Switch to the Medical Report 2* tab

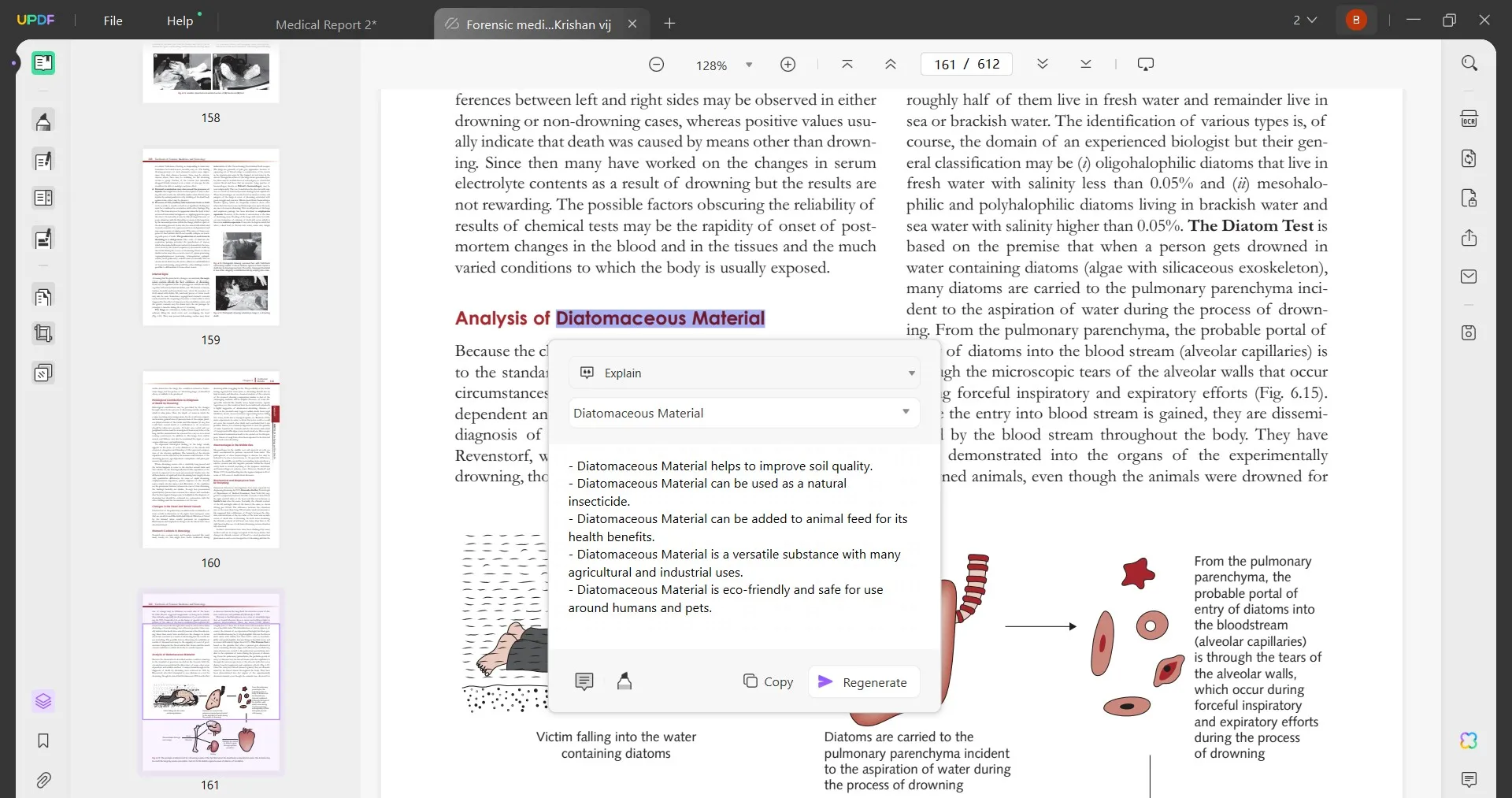[x=326, y=24]
